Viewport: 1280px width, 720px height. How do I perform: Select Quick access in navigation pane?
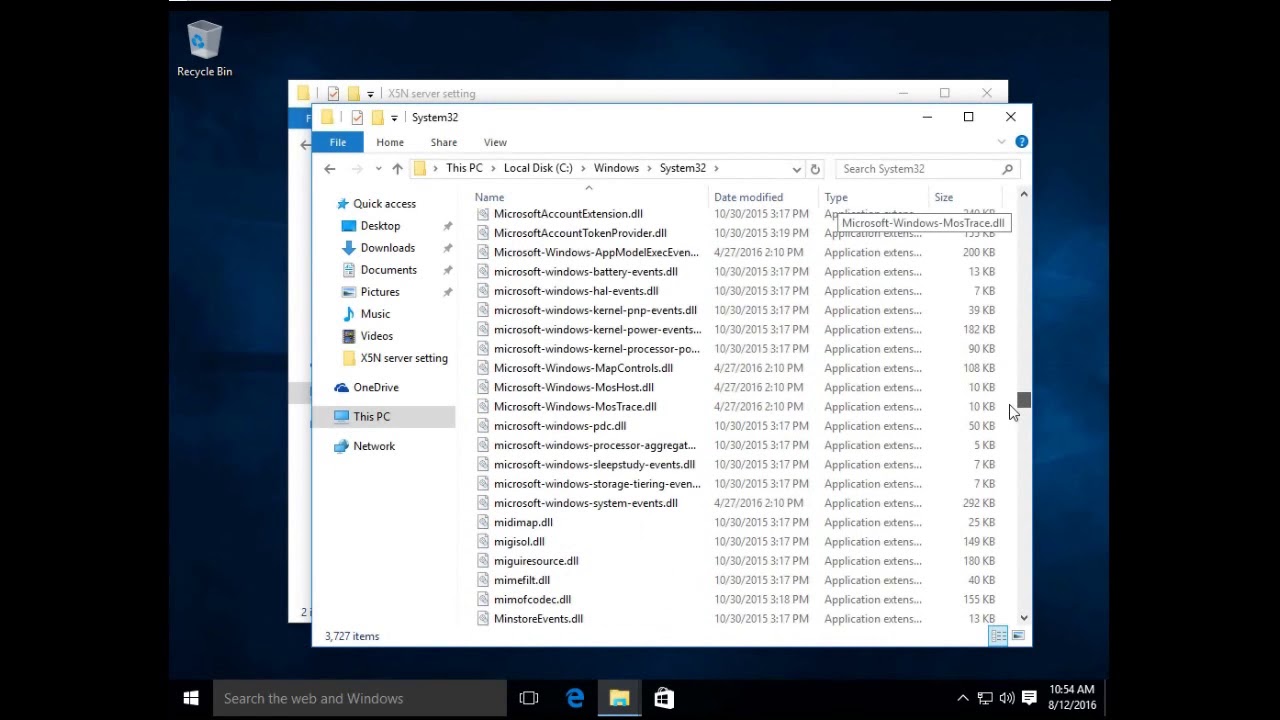384,204
